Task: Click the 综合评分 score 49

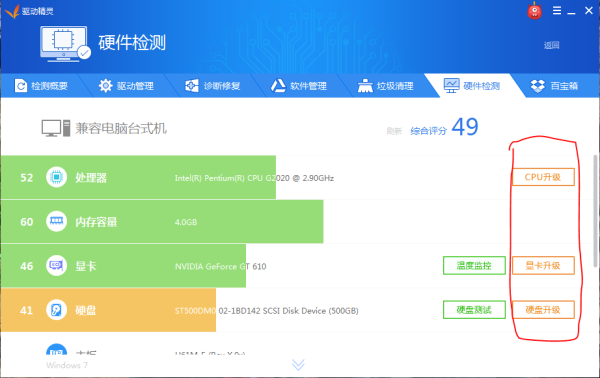Action: (x=465, y=127)
